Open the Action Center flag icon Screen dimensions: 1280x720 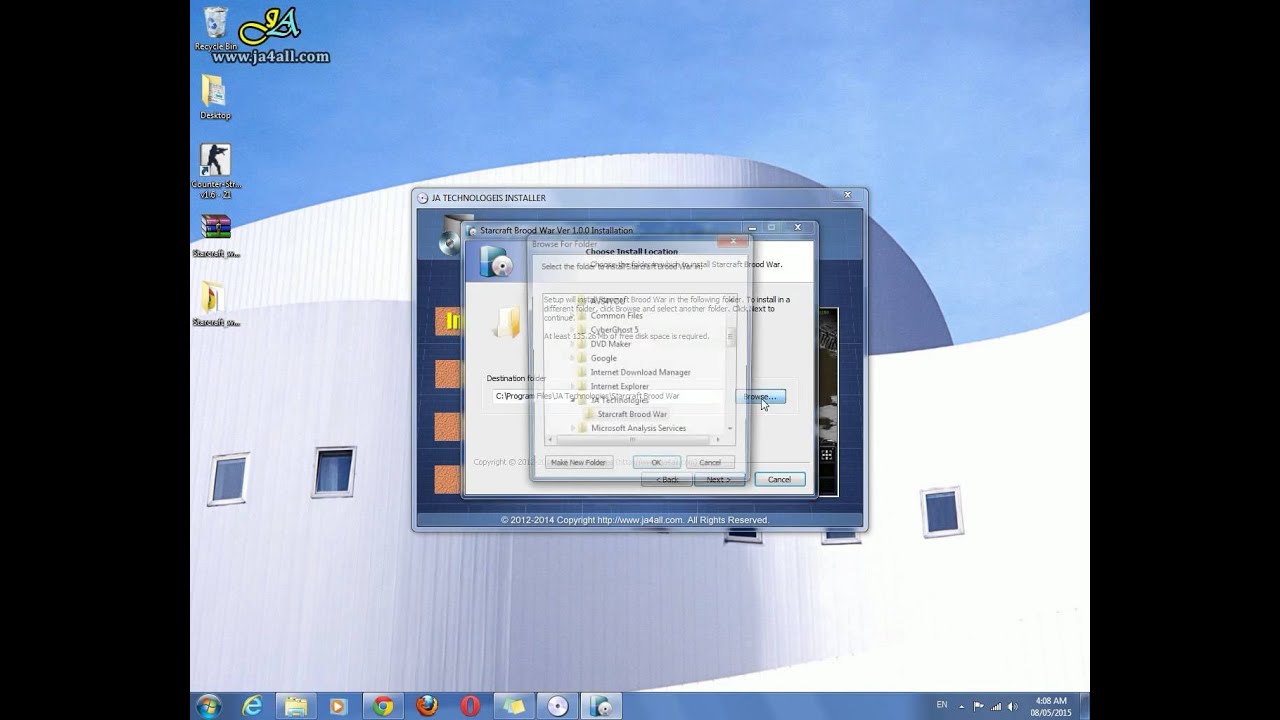point(979,706)
